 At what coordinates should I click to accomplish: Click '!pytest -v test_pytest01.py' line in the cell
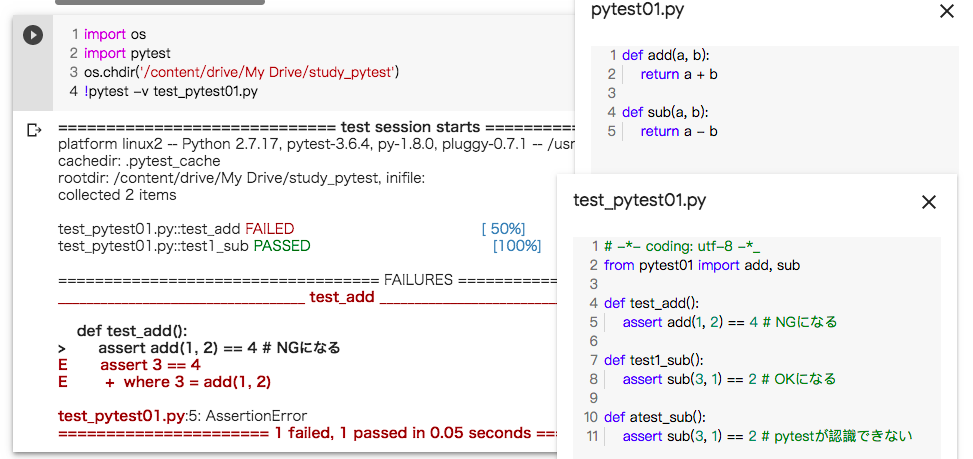pos(171,92)
